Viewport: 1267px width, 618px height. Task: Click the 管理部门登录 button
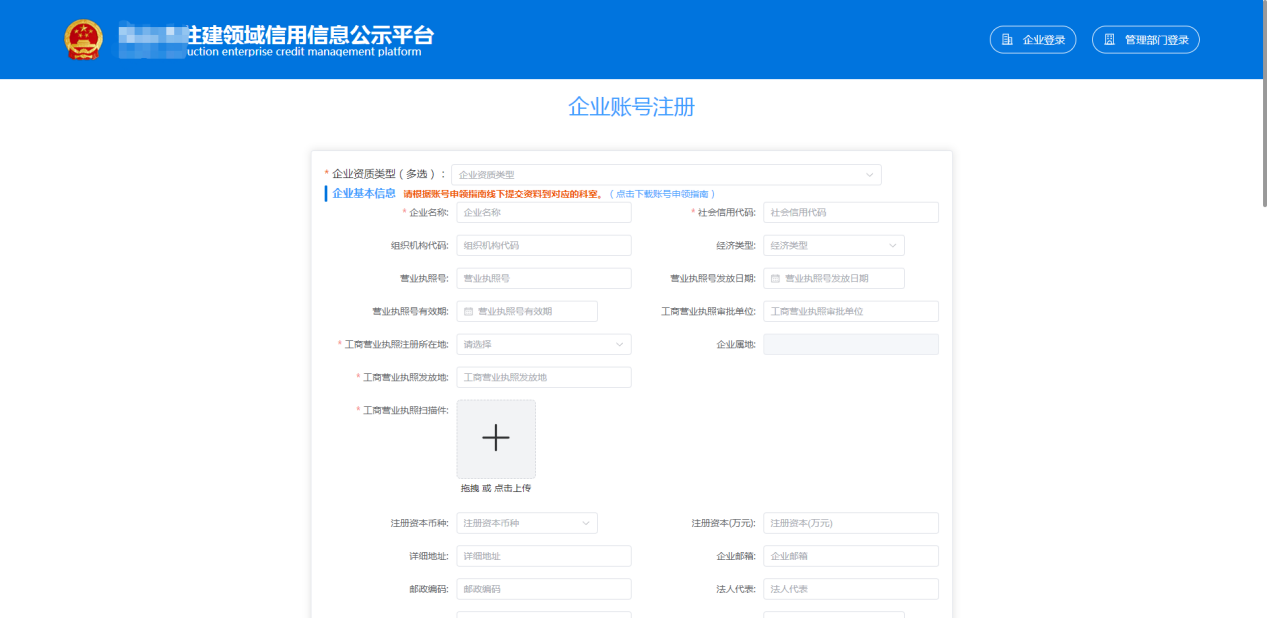(1145, 40)
